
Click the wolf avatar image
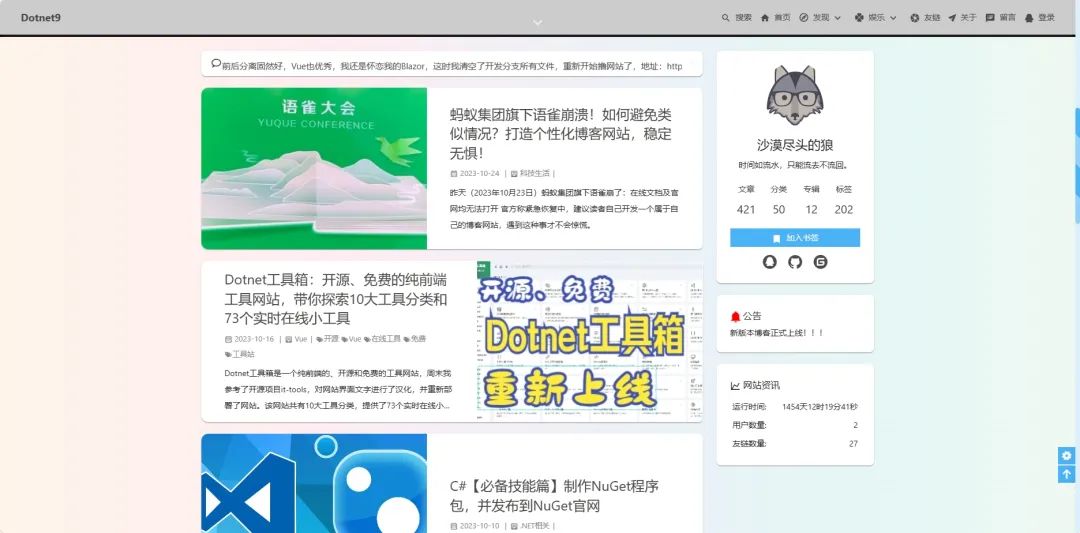(x=795, y=96)
